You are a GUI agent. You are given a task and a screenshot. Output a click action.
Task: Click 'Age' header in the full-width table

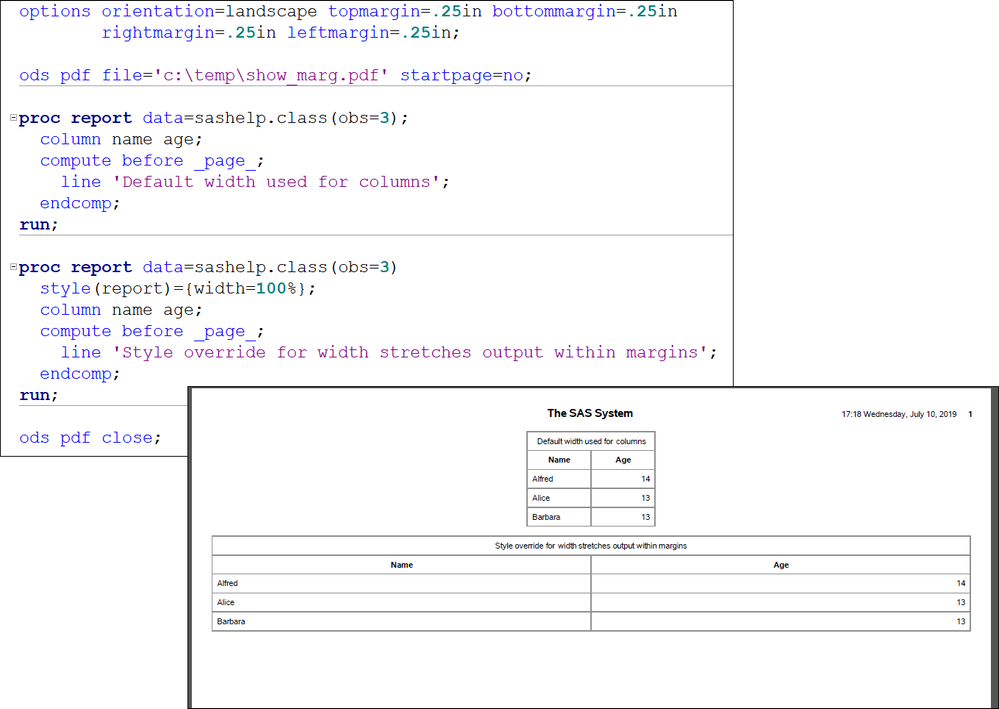(x=781, y=565)
